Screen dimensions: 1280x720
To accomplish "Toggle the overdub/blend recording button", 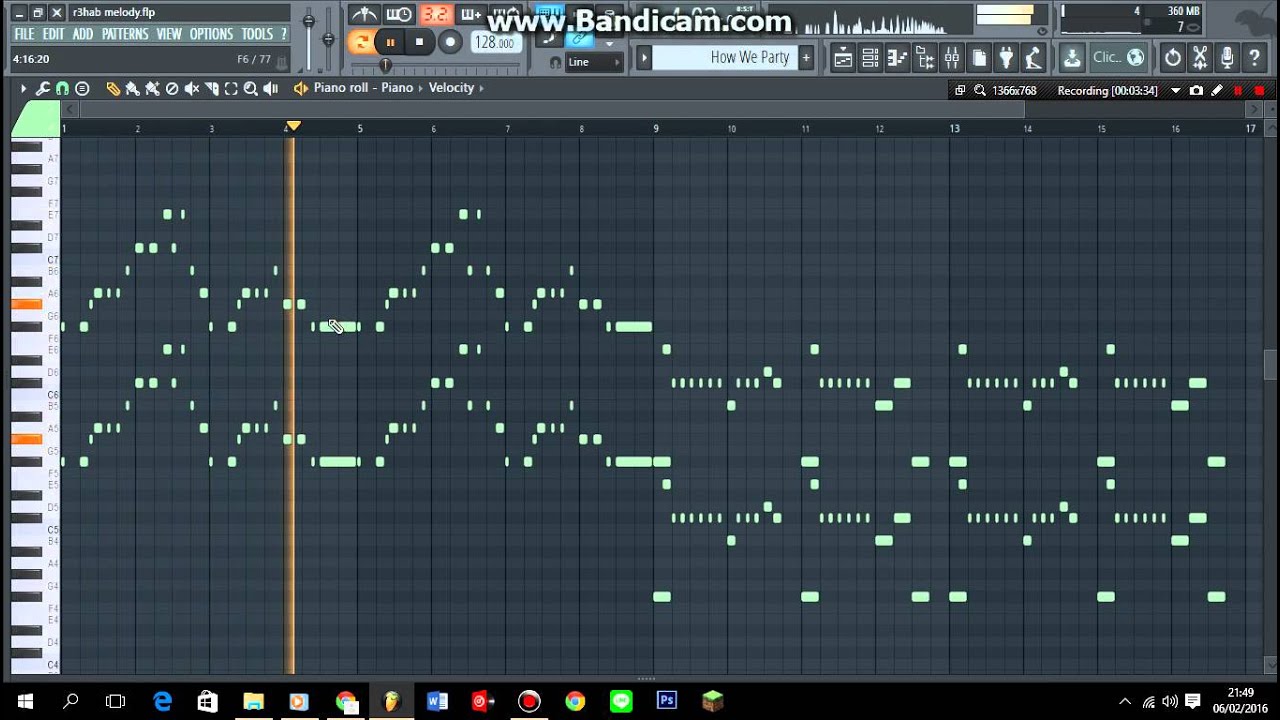I will pyautogui.click(x=470, y=14).
